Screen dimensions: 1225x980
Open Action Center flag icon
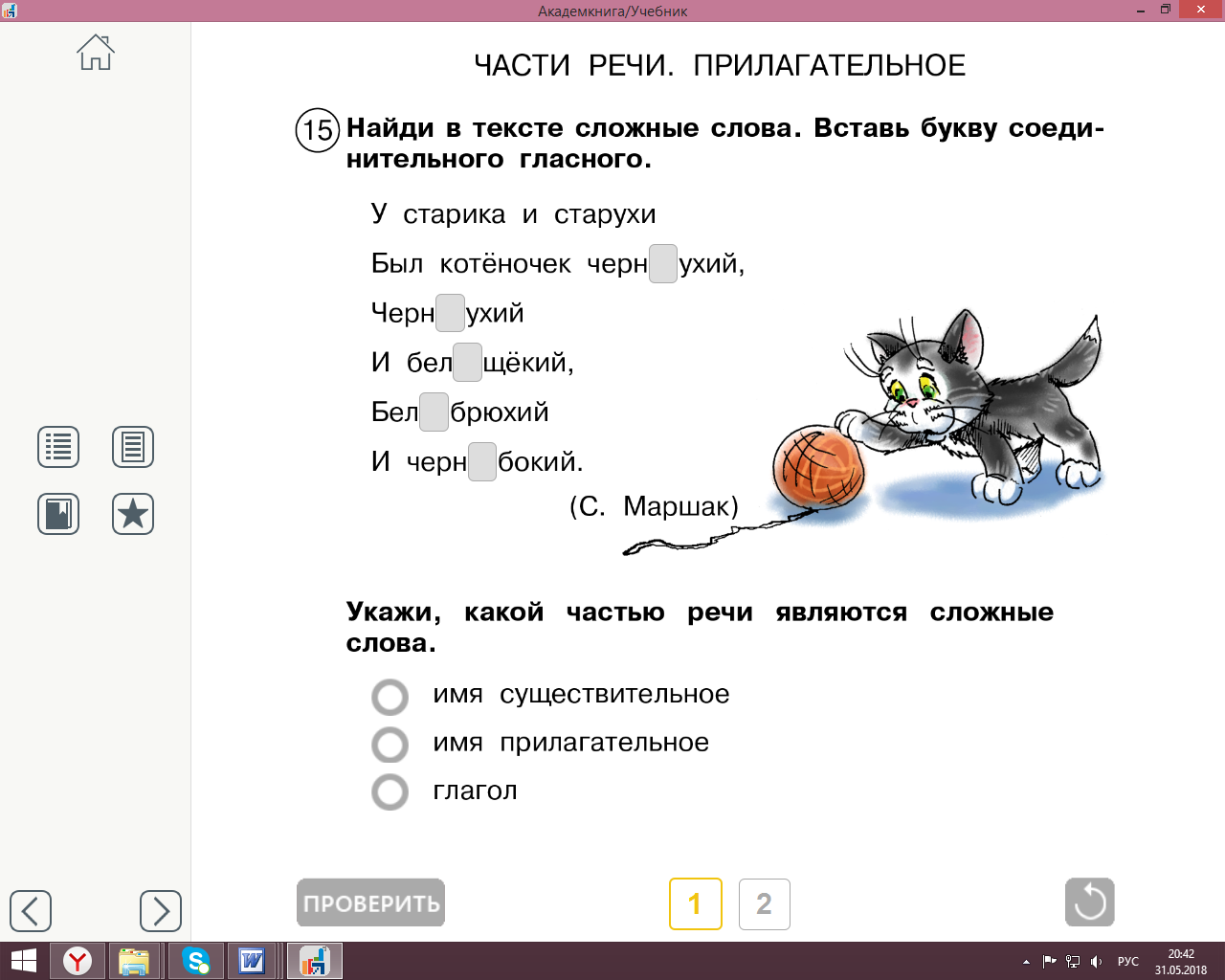click(x=1050, y=962)
